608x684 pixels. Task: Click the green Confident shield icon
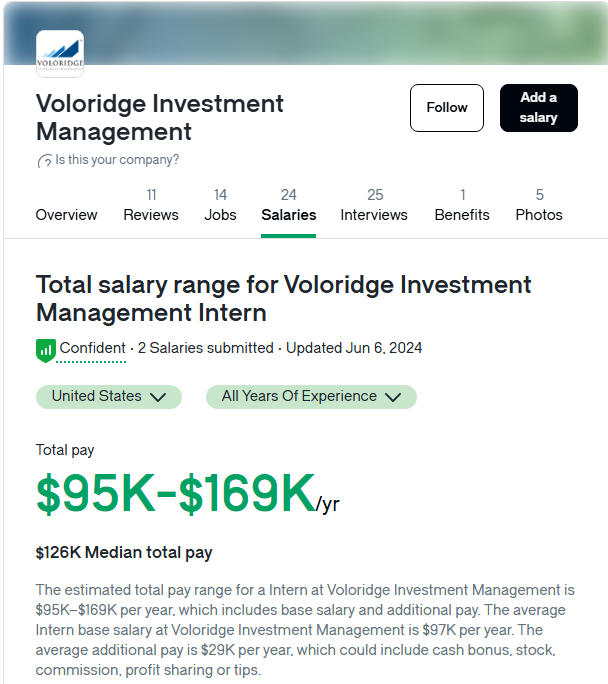pyautogui.click(x=45, y=350)
